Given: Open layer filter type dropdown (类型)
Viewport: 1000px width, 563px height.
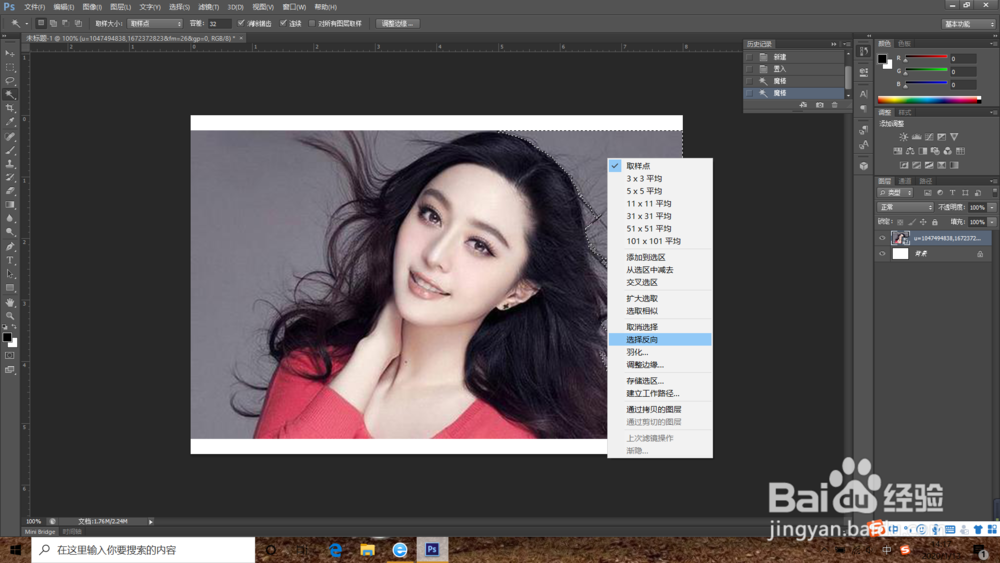Looking at the screenshot, I should tap(895, 193).
